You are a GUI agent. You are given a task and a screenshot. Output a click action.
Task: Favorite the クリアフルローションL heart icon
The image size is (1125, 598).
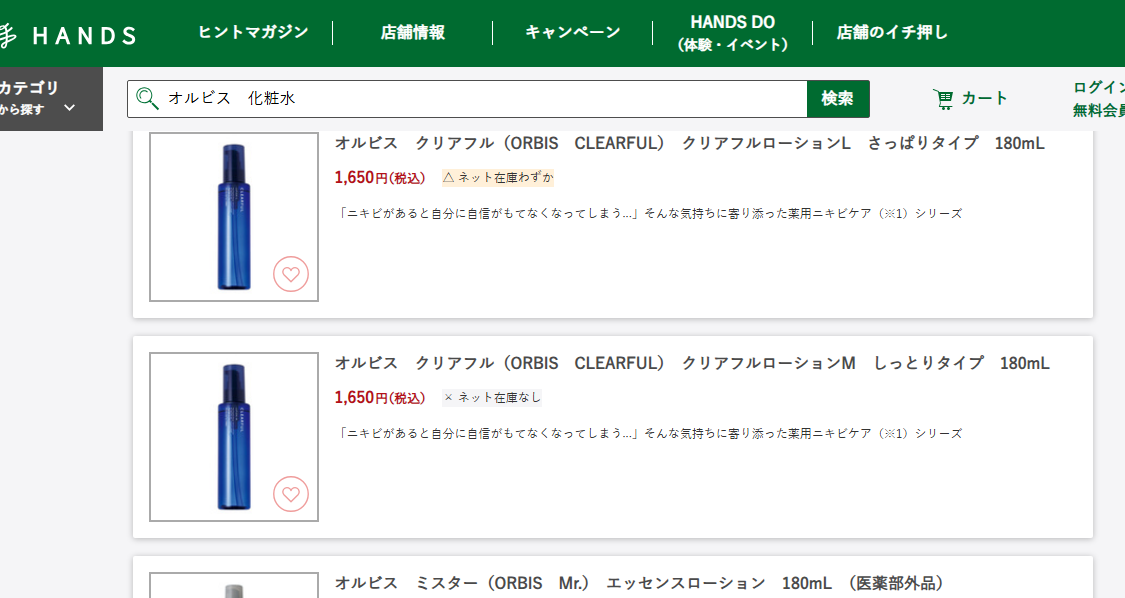pyautogui.click(x=291, y=274)
